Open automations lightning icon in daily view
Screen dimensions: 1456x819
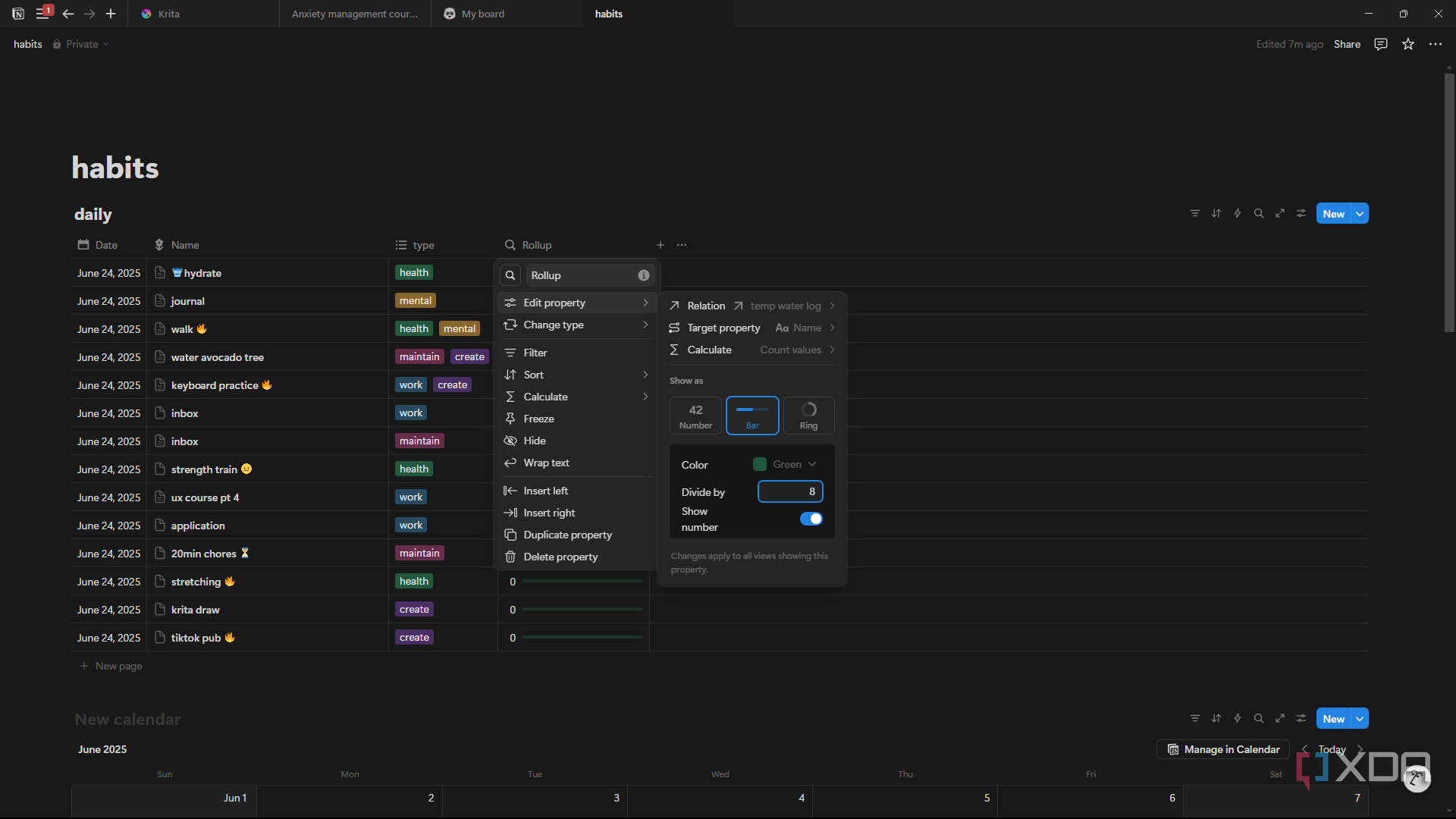click(x=1238, y=213)
